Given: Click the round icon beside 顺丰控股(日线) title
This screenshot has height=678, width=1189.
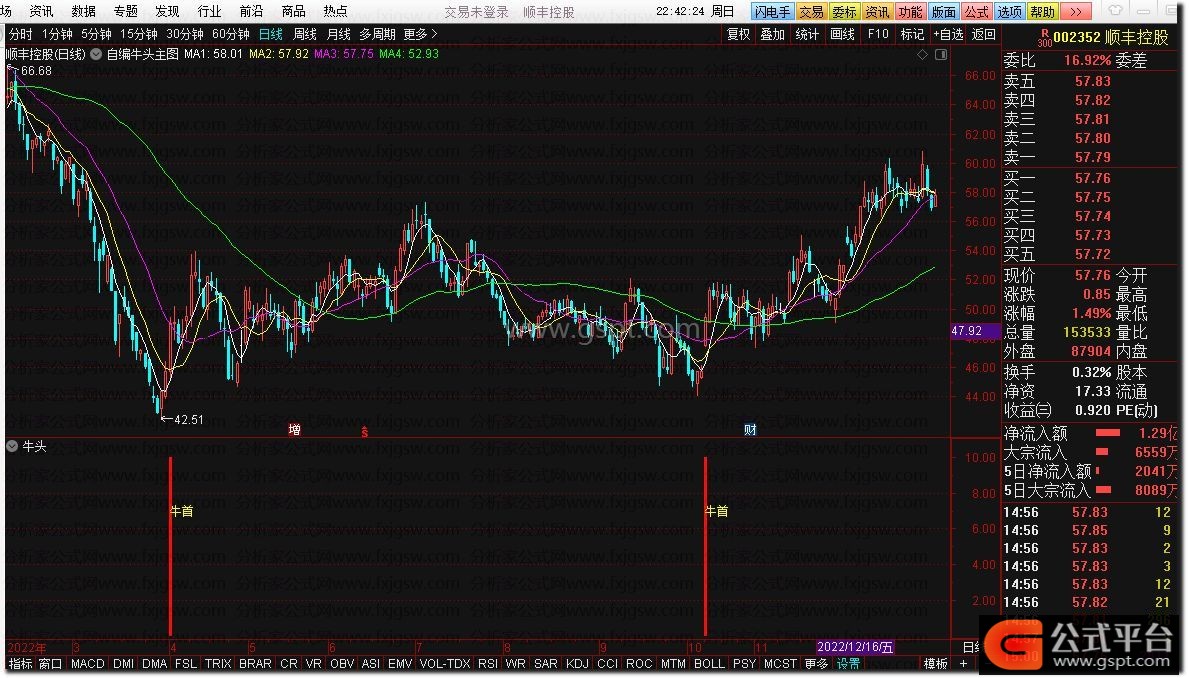Looking at the screenshot, I should coord(96,54).
